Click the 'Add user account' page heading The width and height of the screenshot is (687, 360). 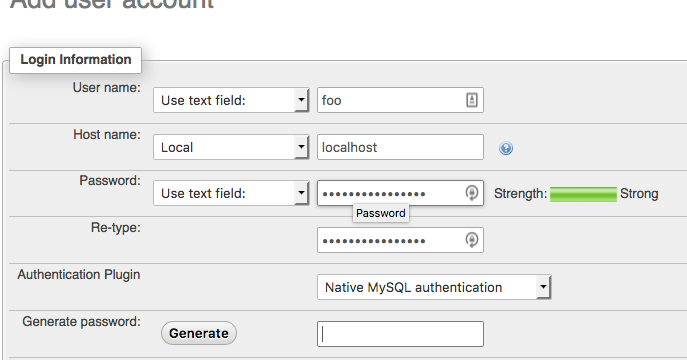coord(111,4)
